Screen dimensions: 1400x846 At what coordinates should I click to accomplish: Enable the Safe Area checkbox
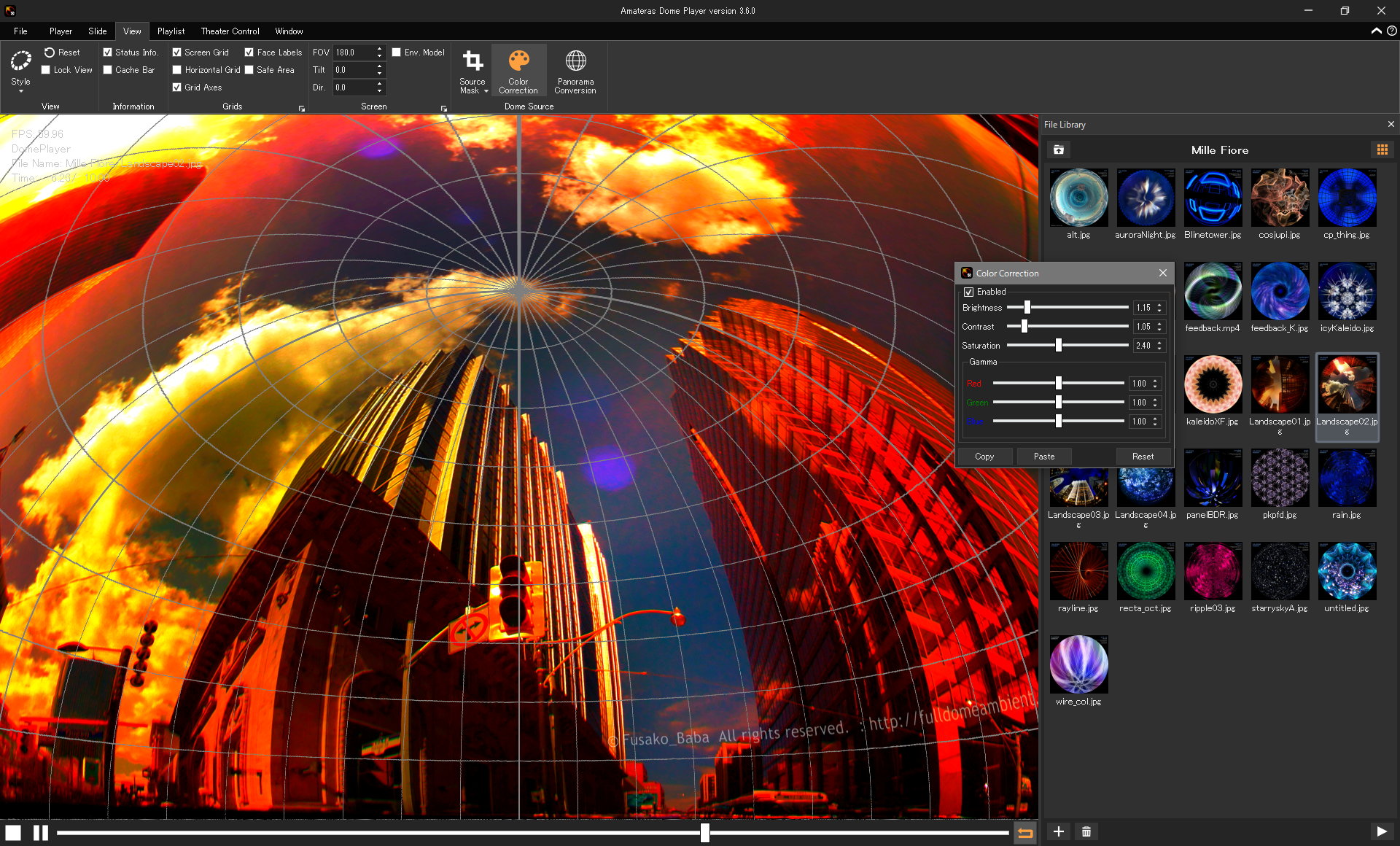tap(249, 70)
